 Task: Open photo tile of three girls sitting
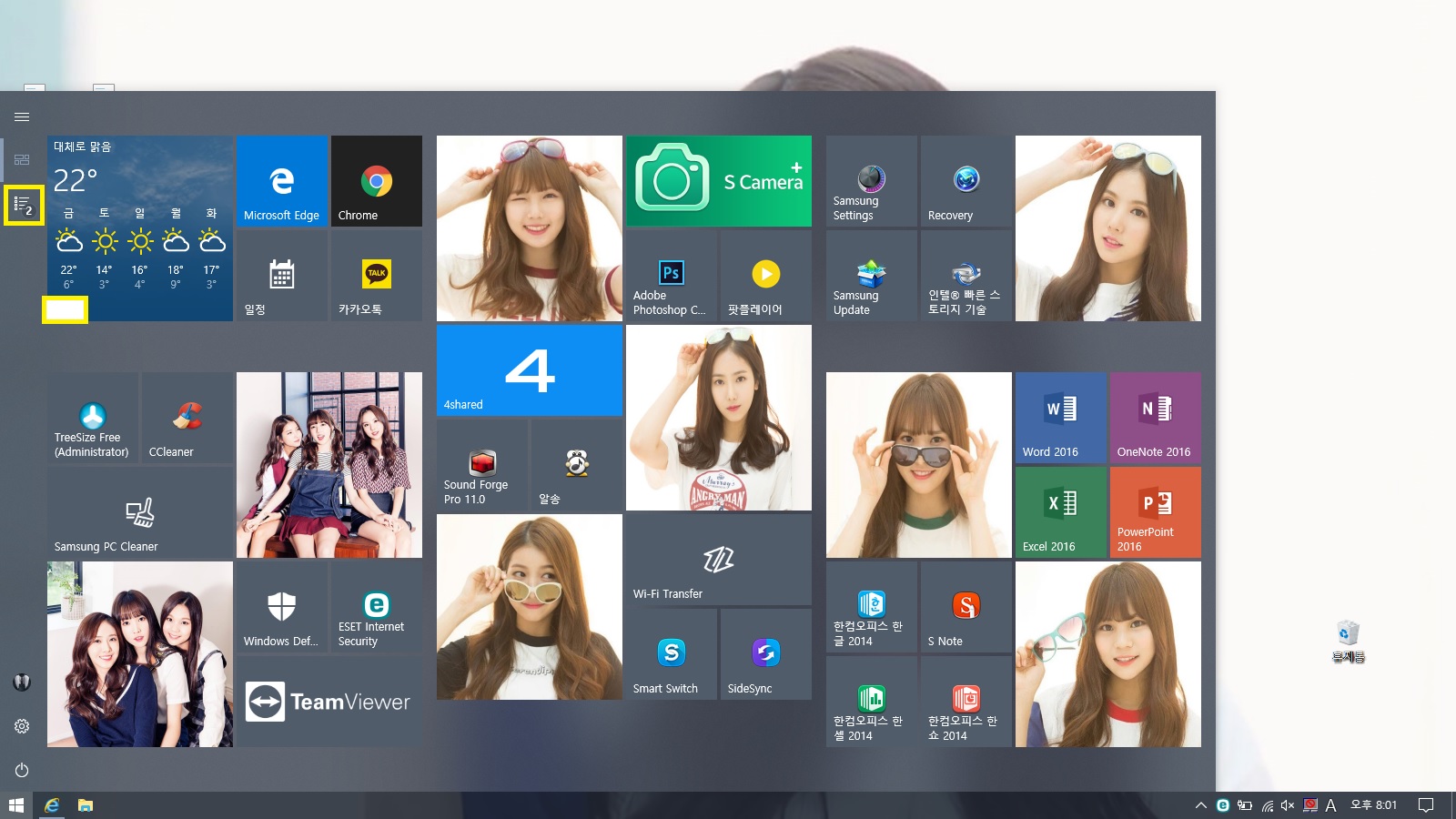(329, 465)
